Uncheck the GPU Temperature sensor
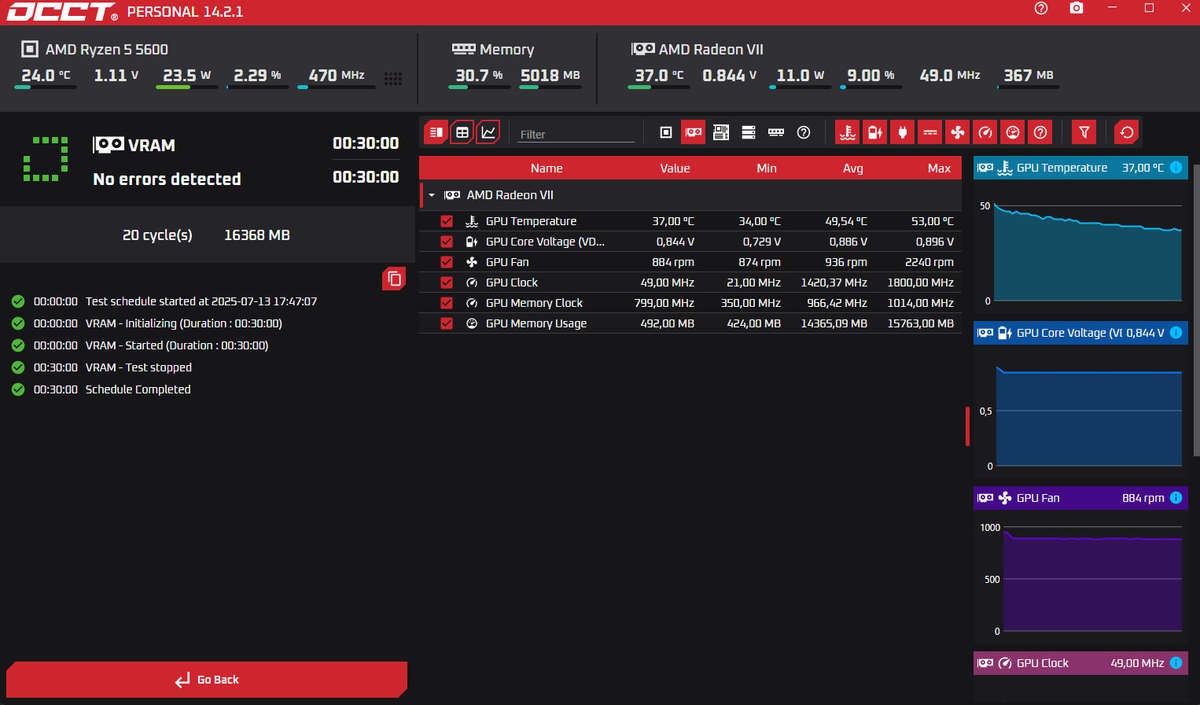Screen dimensions: 1200x705 446,221
